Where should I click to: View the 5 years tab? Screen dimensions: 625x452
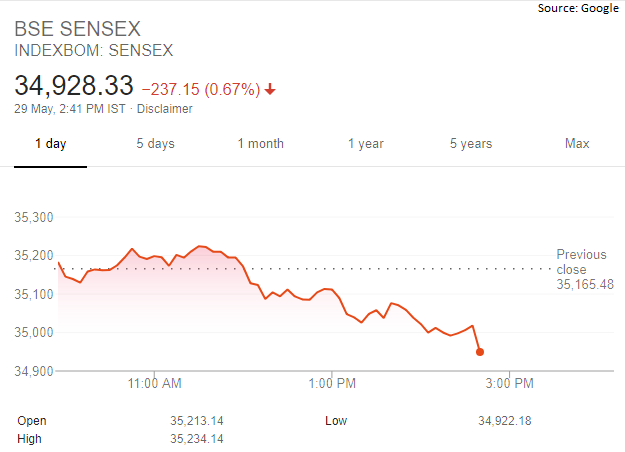tap(470, 144)
